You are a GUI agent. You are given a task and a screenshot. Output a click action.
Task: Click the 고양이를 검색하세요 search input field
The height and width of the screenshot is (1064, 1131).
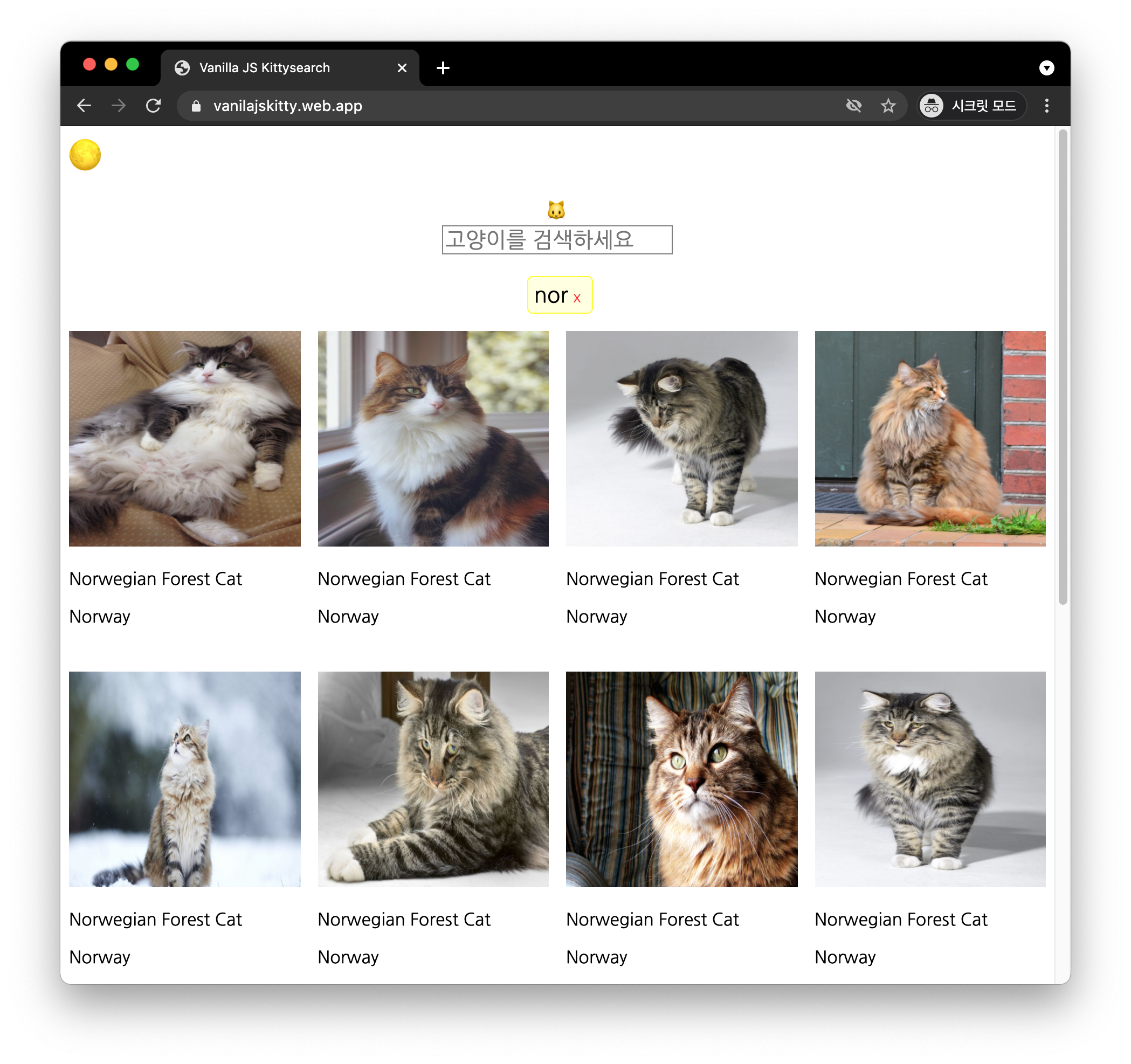pos(558,238)
